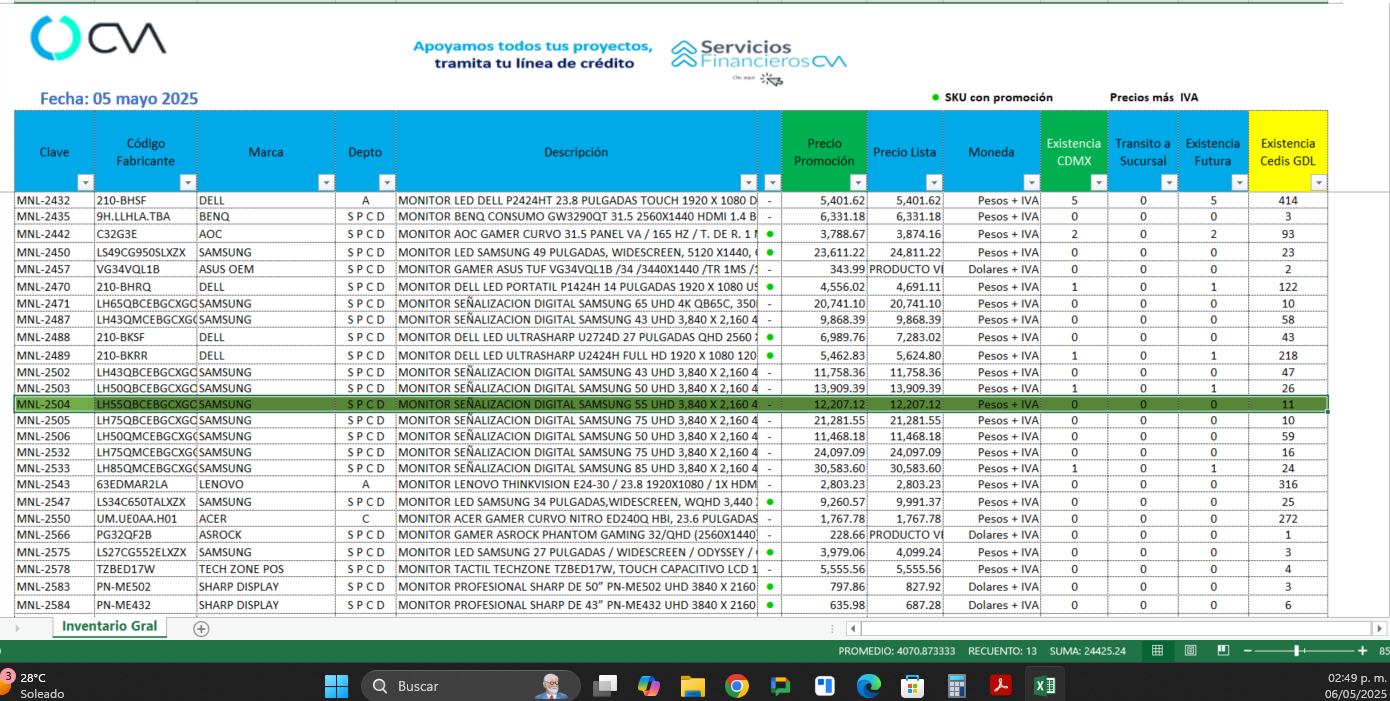
Task: Open the green chat app on taskbar
Action: tap(781, 686)
